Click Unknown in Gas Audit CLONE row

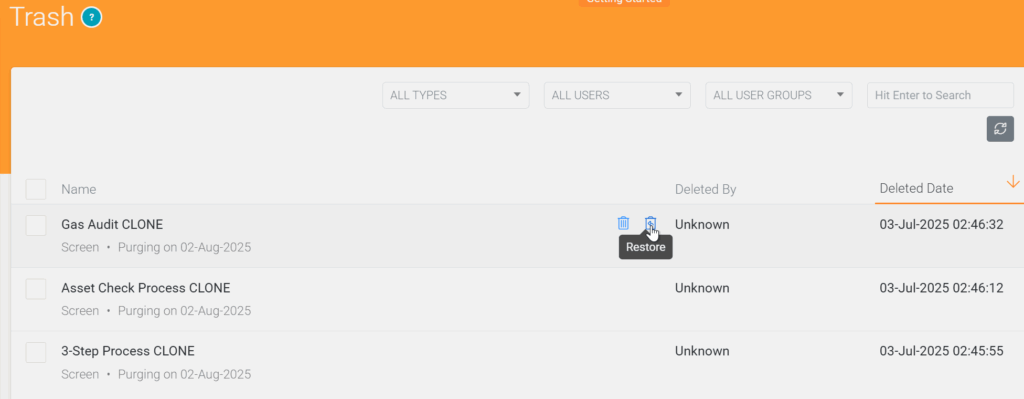(702, 225)
